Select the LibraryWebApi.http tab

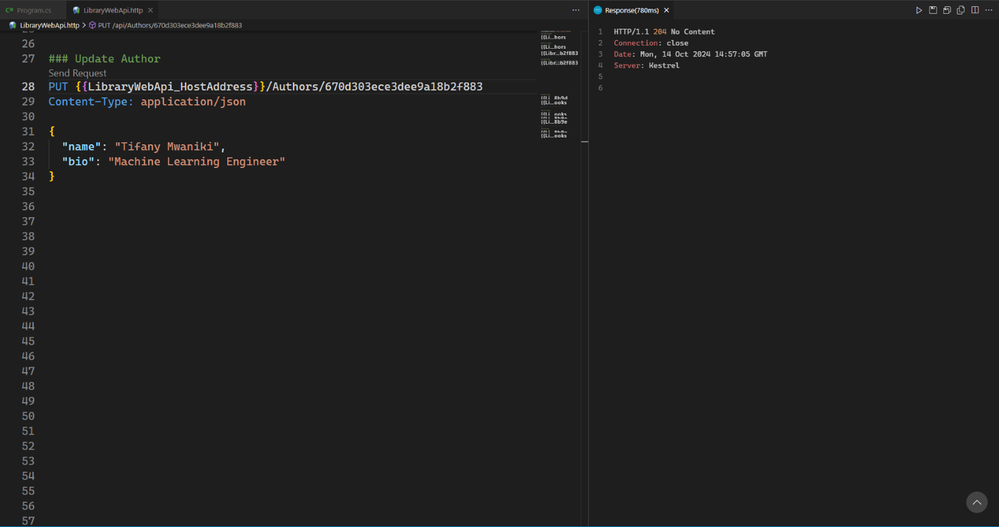point(112,10)
